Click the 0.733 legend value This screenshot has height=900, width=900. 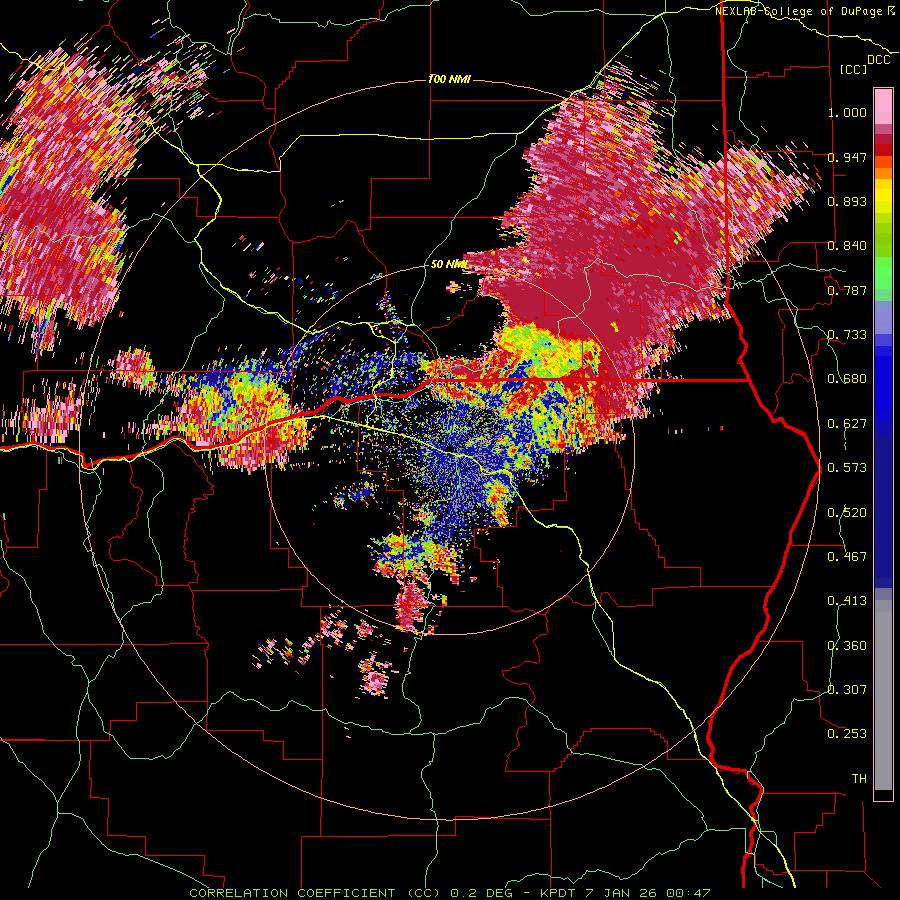point(847,335)
